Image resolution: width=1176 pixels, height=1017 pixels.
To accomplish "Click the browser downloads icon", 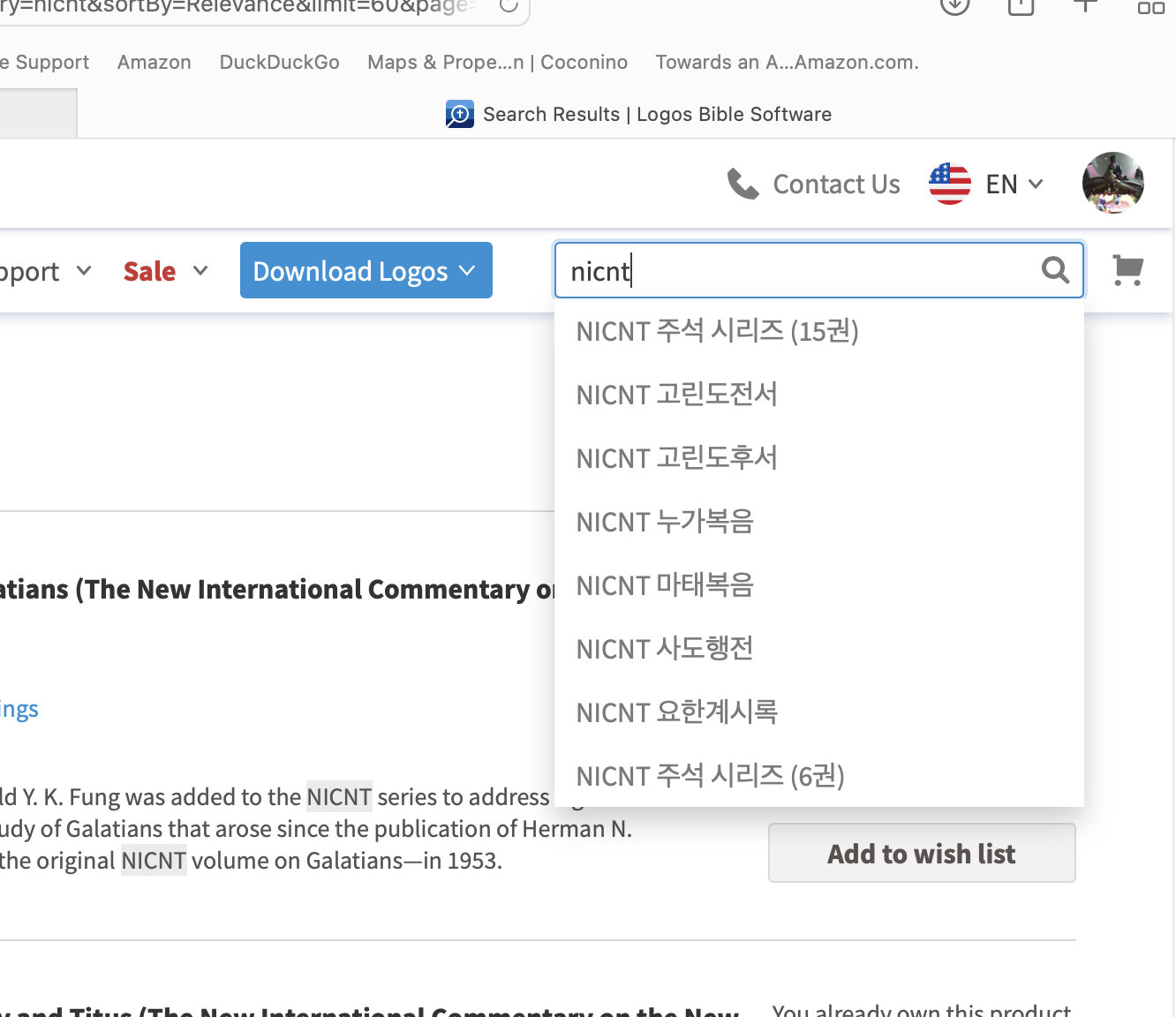I will coord(955,5).
